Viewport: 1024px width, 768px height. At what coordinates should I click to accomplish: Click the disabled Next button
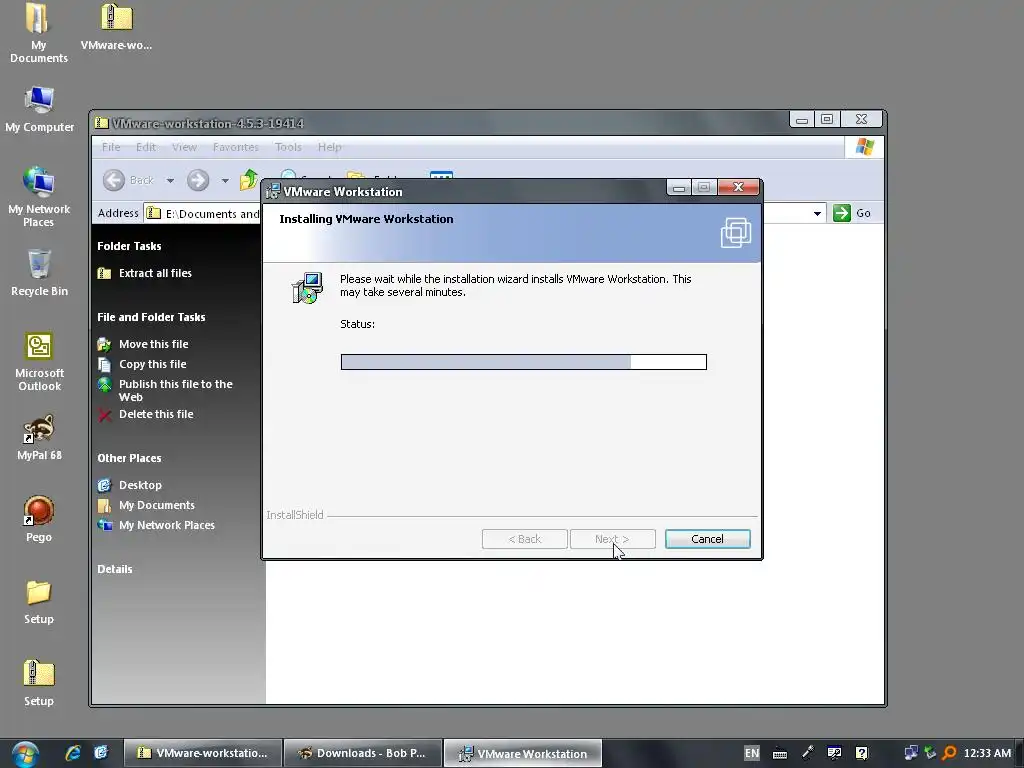coord(613,539)
